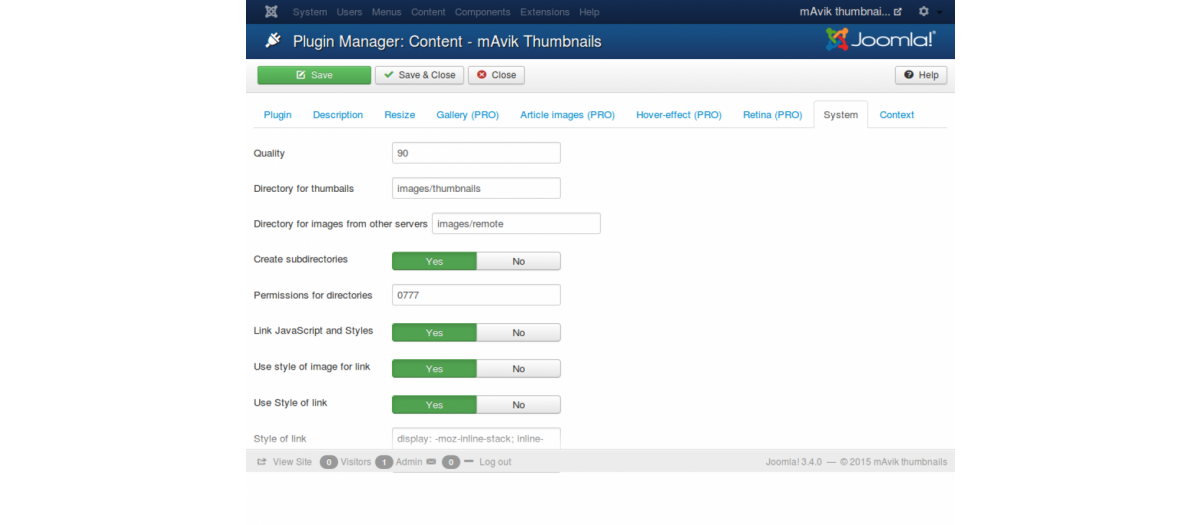Switch to the Context tab
The height and width of the screenshot is (525, 1200).
pos(897,115)
